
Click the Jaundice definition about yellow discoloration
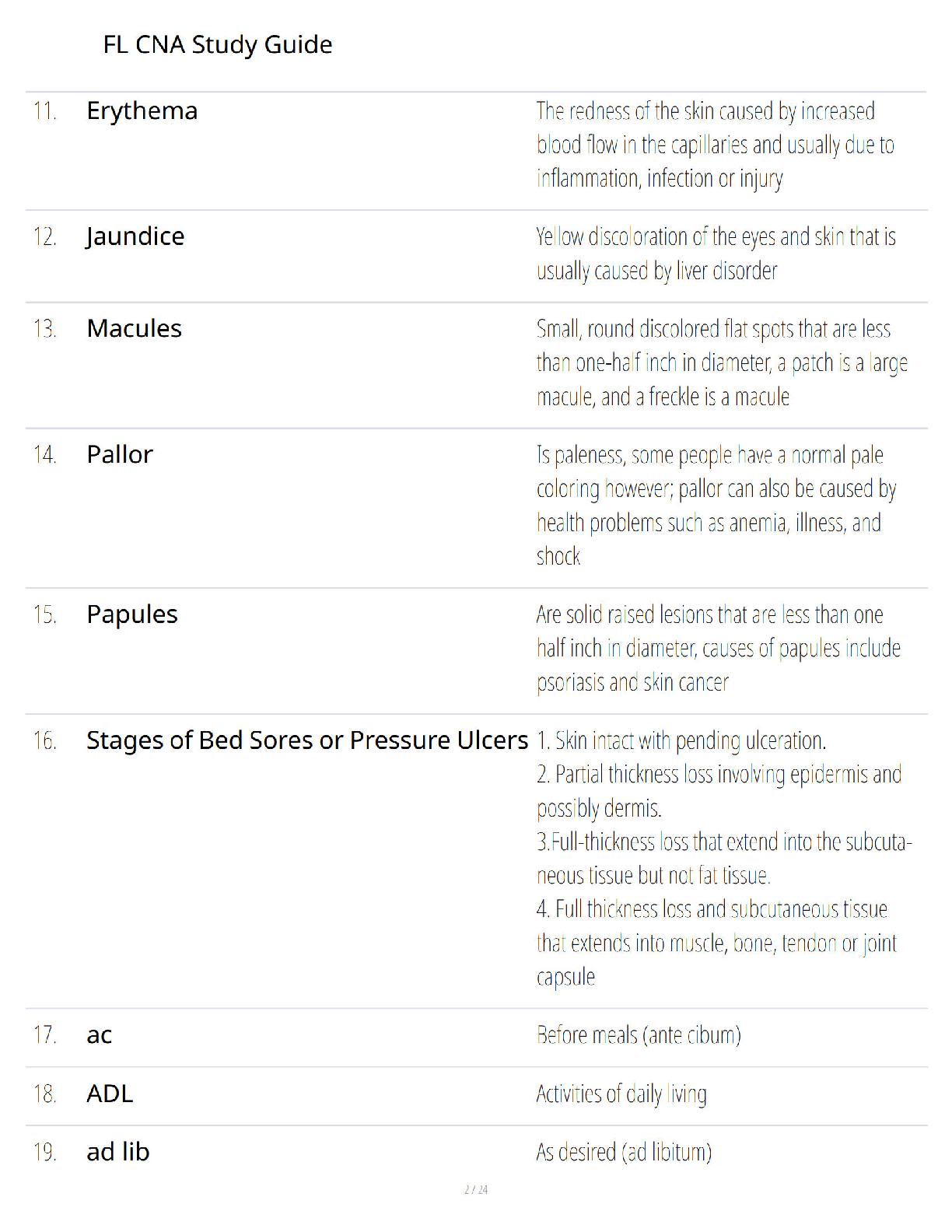(x=716, y=254)
